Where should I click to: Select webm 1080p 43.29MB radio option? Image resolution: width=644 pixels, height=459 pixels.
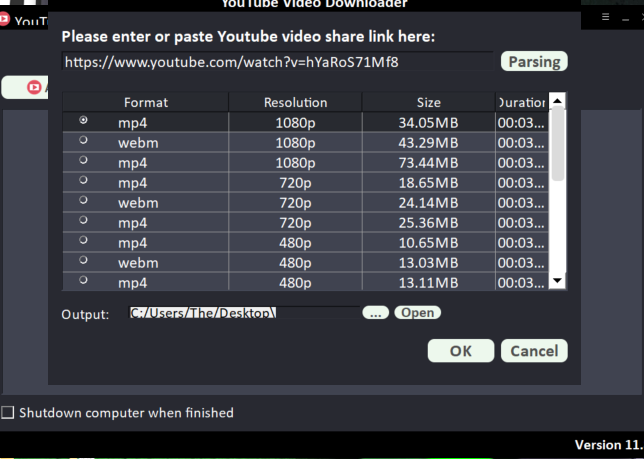click(83, 141)
